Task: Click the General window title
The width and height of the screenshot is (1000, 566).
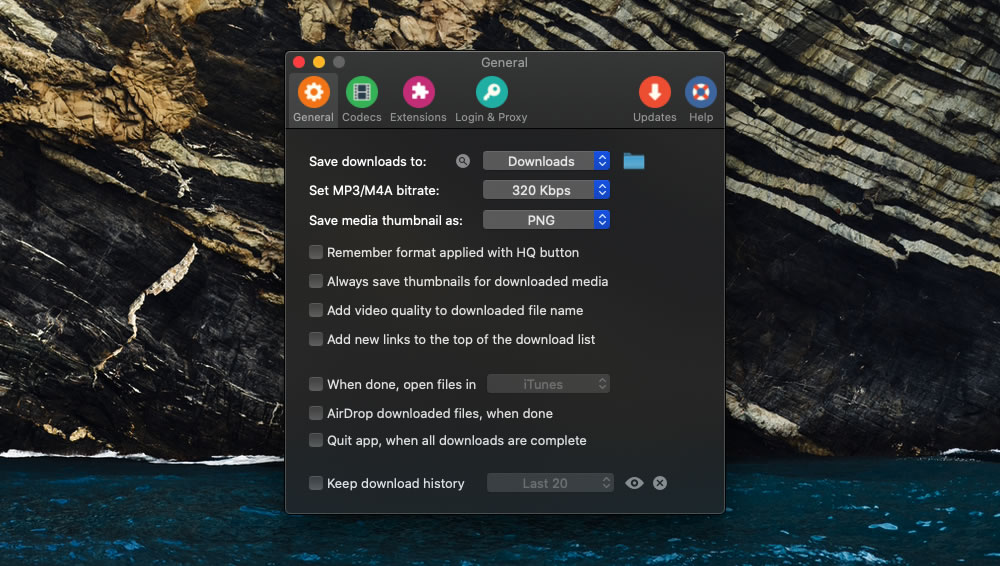Action: (x=504, y=63)
